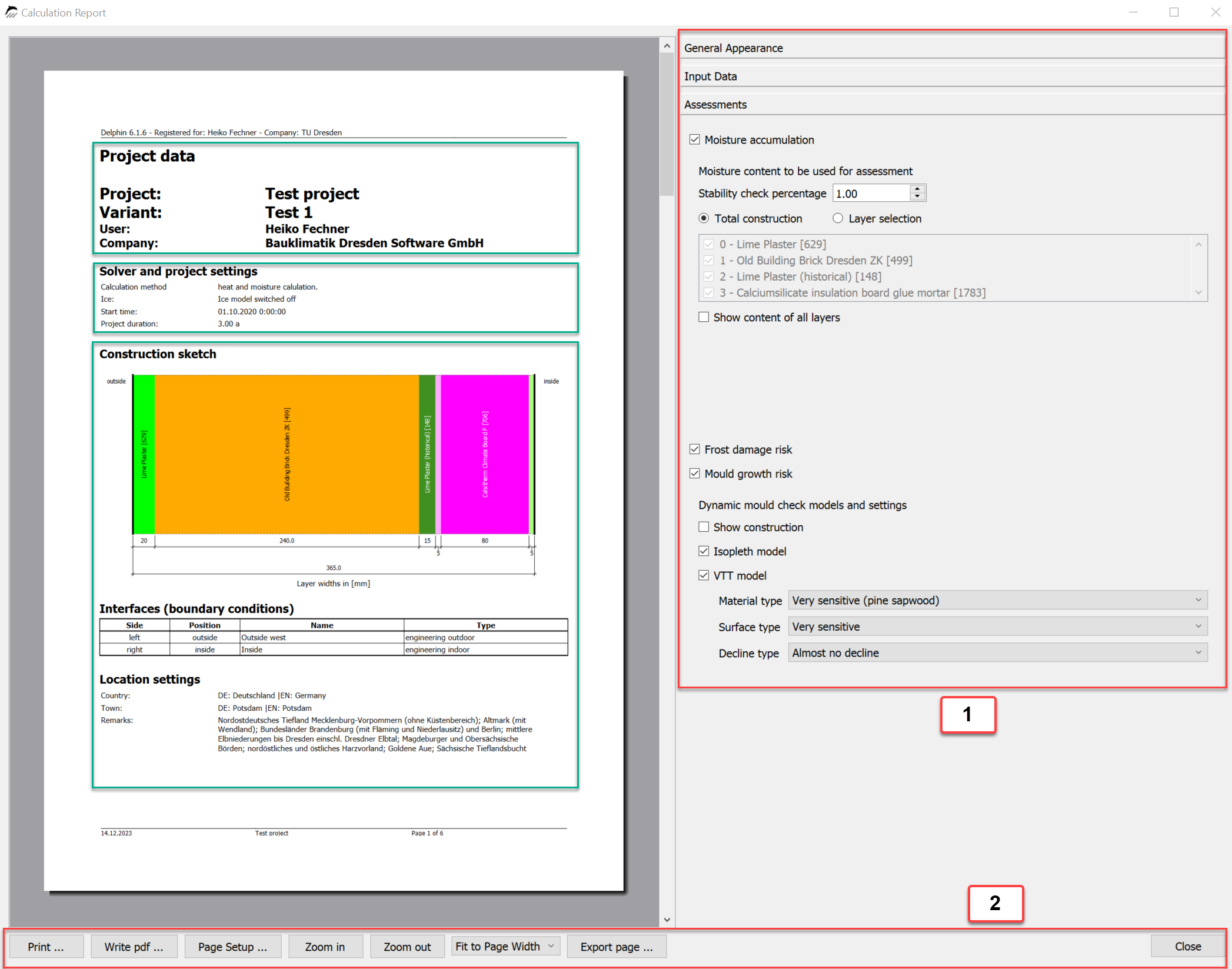Viewport: 1232px width, 969px height.
Task: Click 'Page 1 of 6' footer text
Action: pyautogui.click(x=427, y=833)
